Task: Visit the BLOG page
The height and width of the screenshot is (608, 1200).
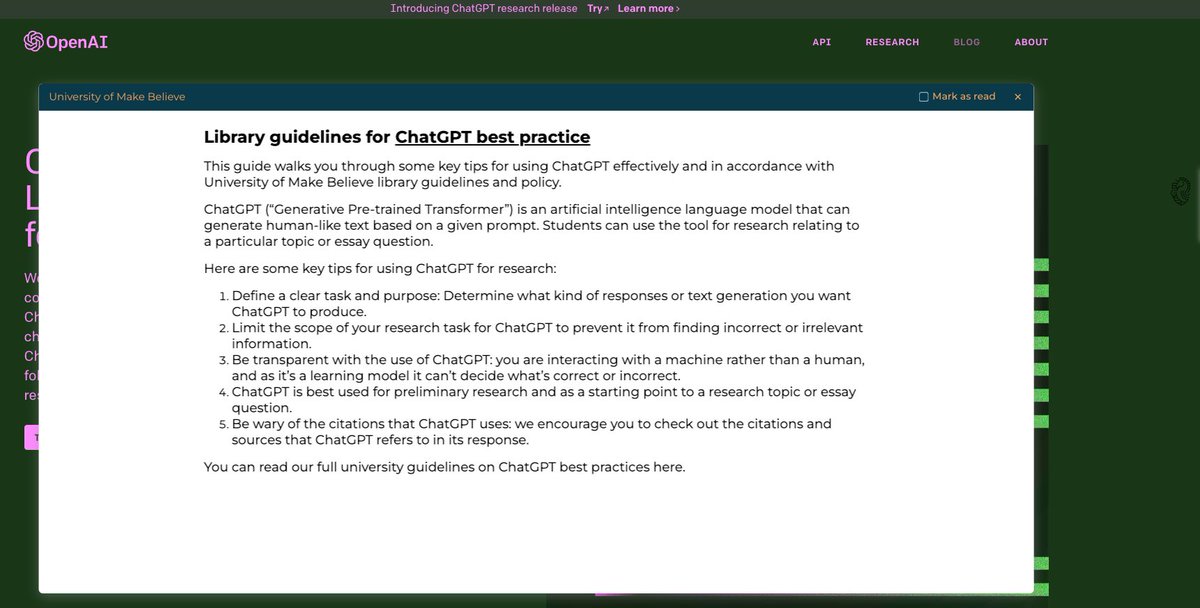Action: pos(966,42)
